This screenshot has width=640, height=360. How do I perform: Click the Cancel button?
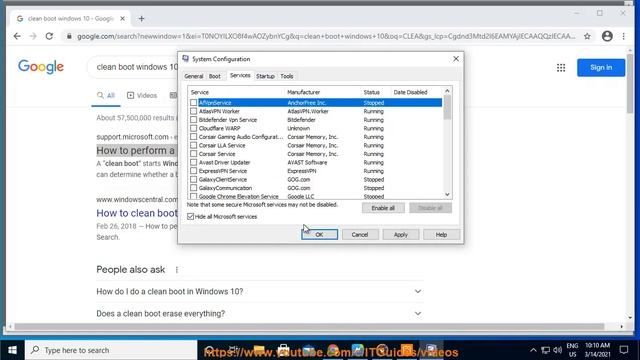point(360,235)
